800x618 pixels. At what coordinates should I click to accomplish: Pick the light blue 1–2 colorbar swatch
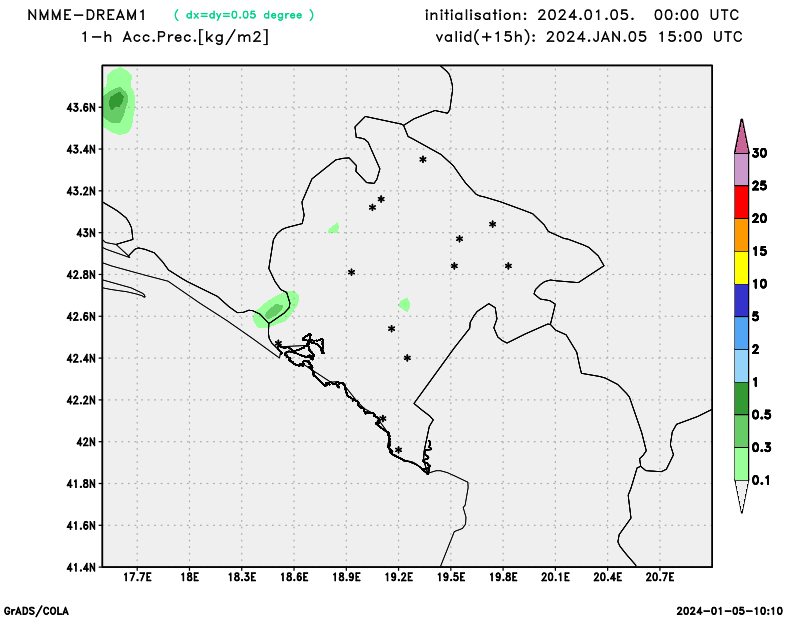point(741,366)
